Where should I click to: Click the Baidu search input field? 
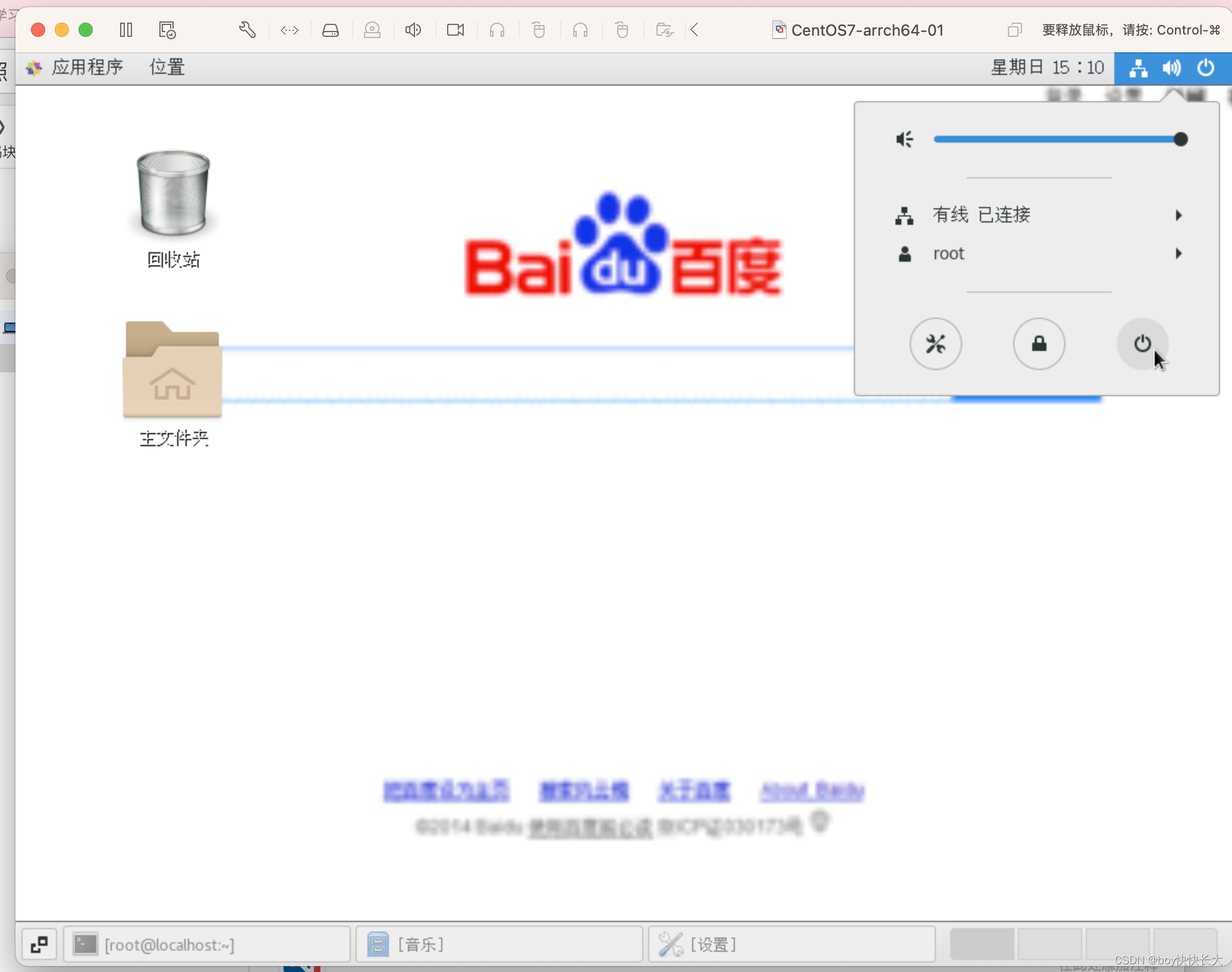538,374
